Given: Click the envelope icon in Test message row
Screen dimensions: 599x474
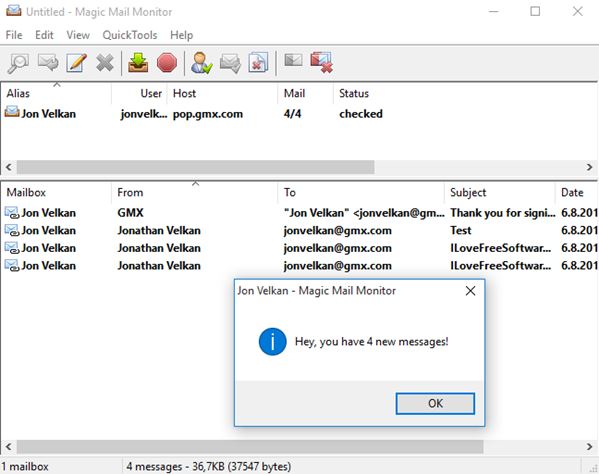Looking at the screenshot, I should point(12,230).
